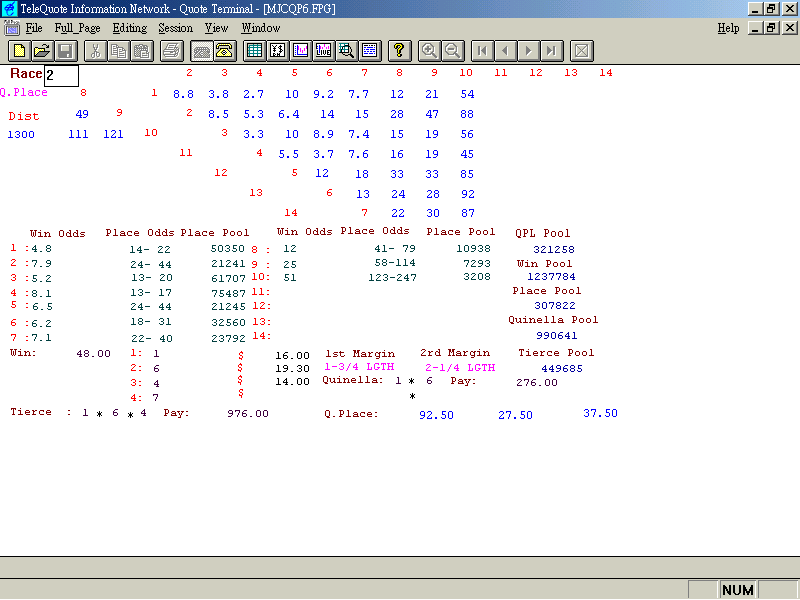Jump to last page arrow

[551, 51]
